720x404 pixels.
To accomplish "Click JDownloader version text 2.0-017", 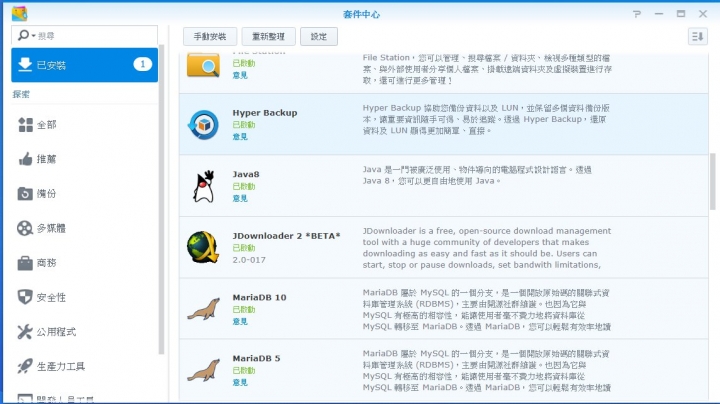I will pyautogui.click(x=249, y=259).
